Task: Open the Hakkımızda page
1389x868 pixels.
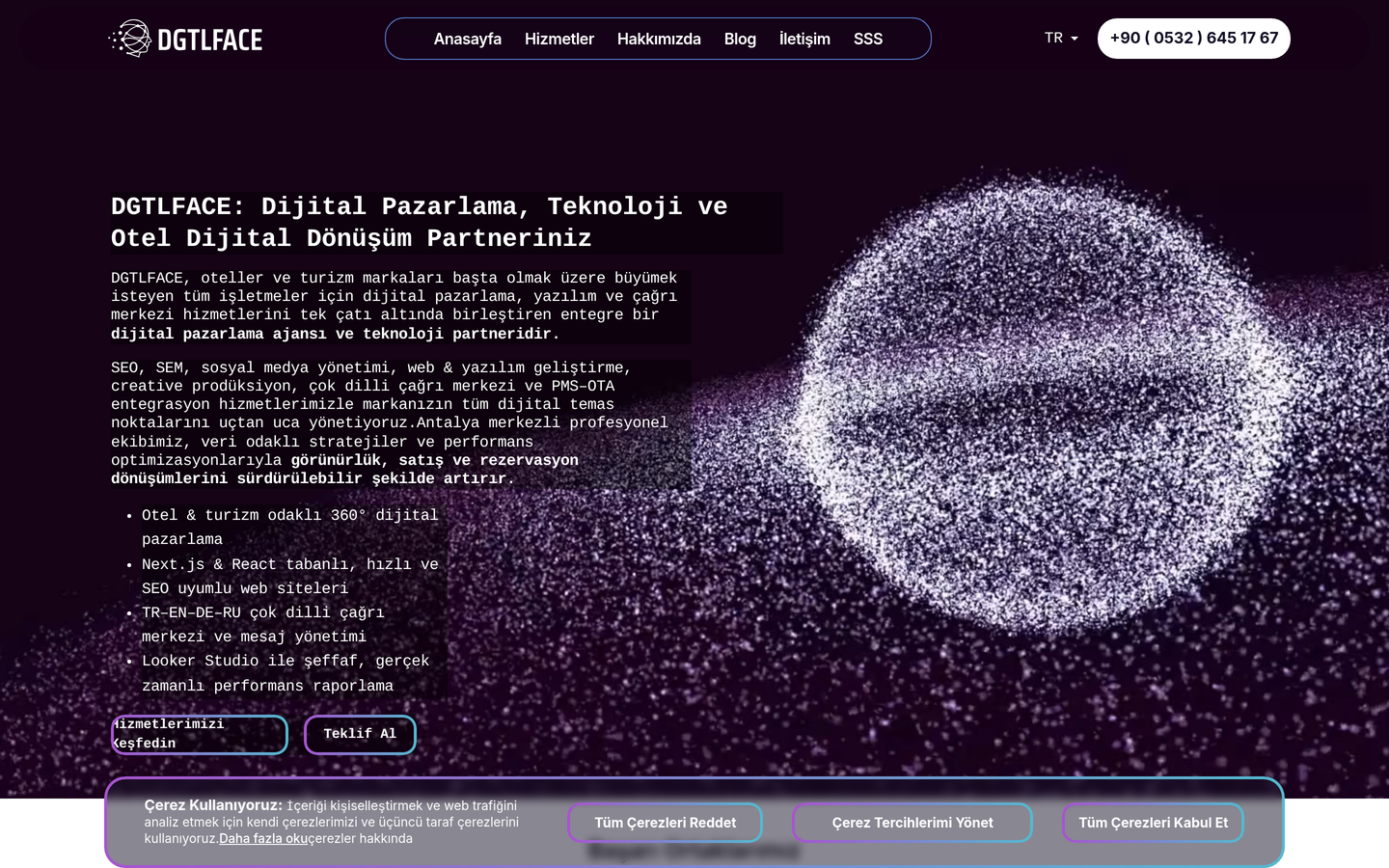Action: (x=659, y=39)
